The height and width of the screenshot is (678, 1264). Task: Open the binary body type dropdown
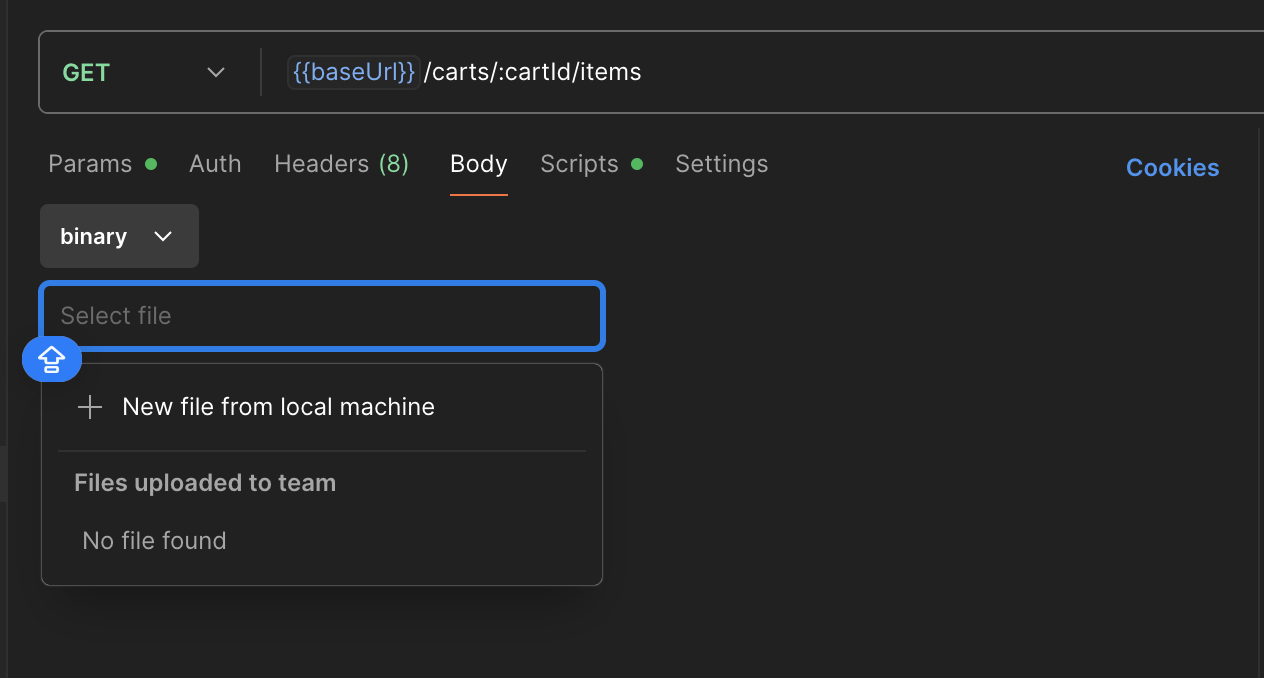point(119,237)
